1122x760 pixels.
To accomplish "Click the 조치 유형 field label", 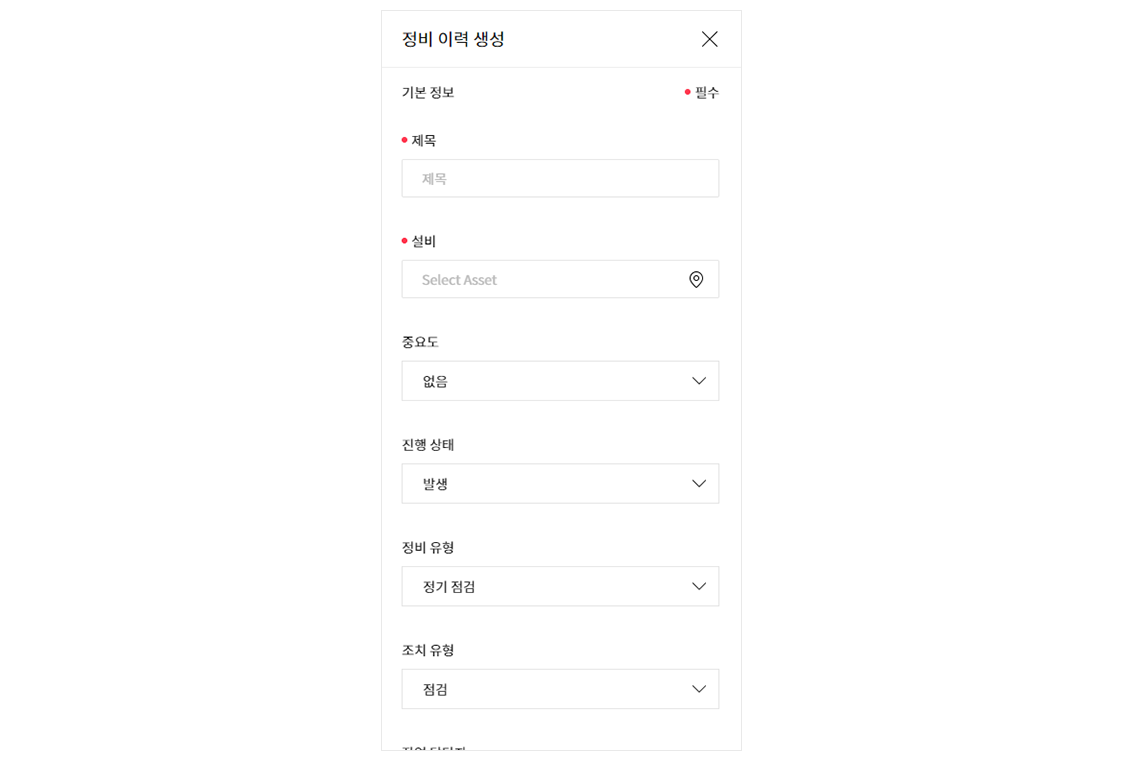I will [428, 650].
